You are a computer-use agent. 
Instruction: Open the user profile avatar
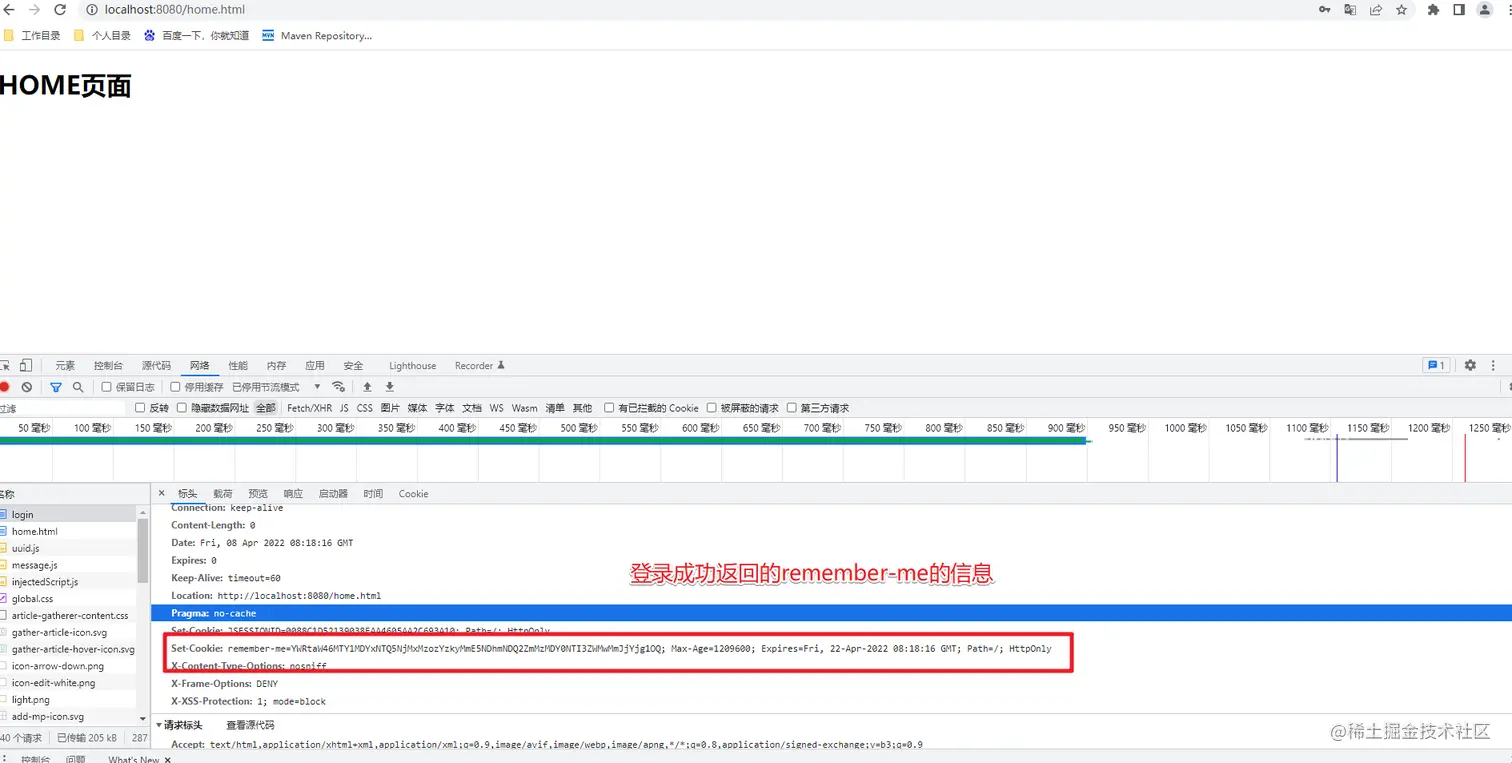click(1485, 10)
